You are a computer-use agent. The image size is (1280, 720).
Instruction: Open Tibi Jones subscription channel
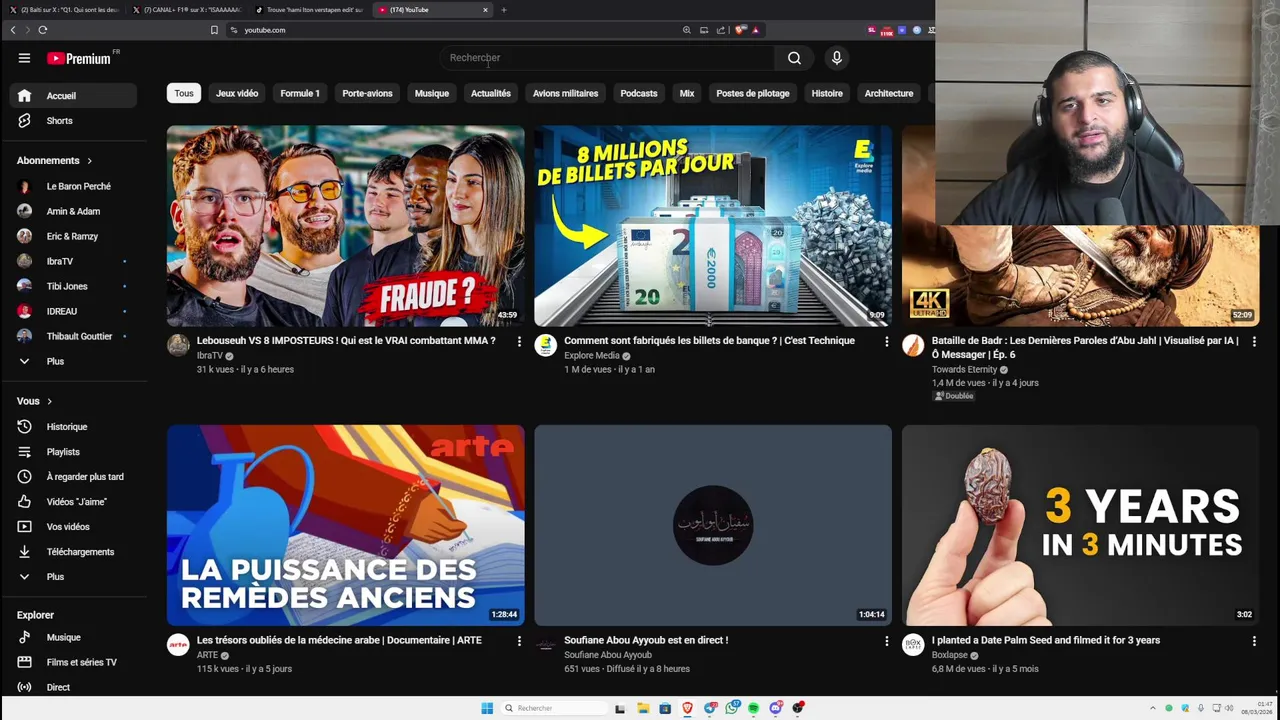pos(73,287)
